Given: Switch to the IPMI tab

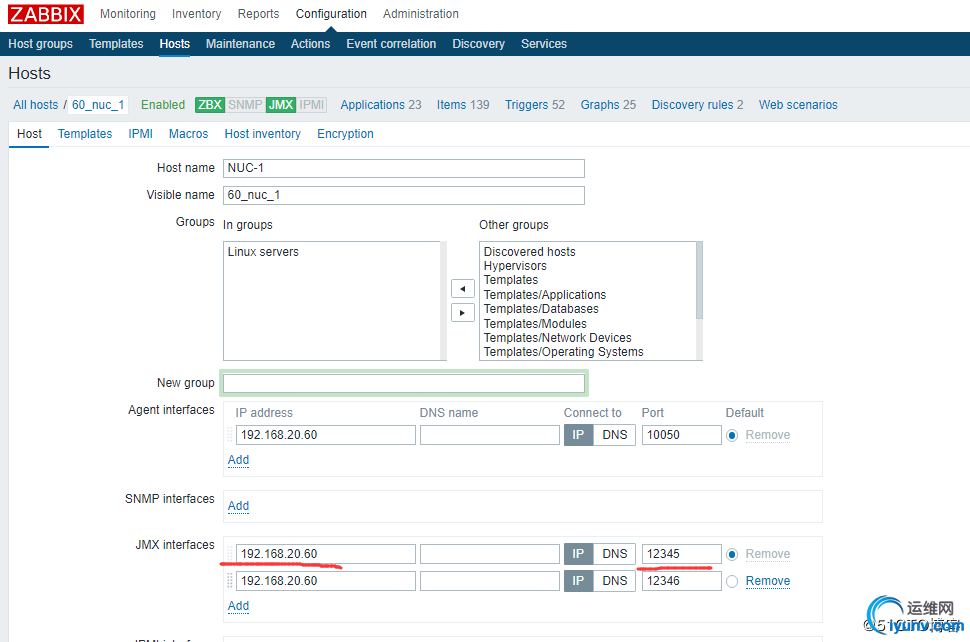Looking at the screenshot, I should click(140, 134).
